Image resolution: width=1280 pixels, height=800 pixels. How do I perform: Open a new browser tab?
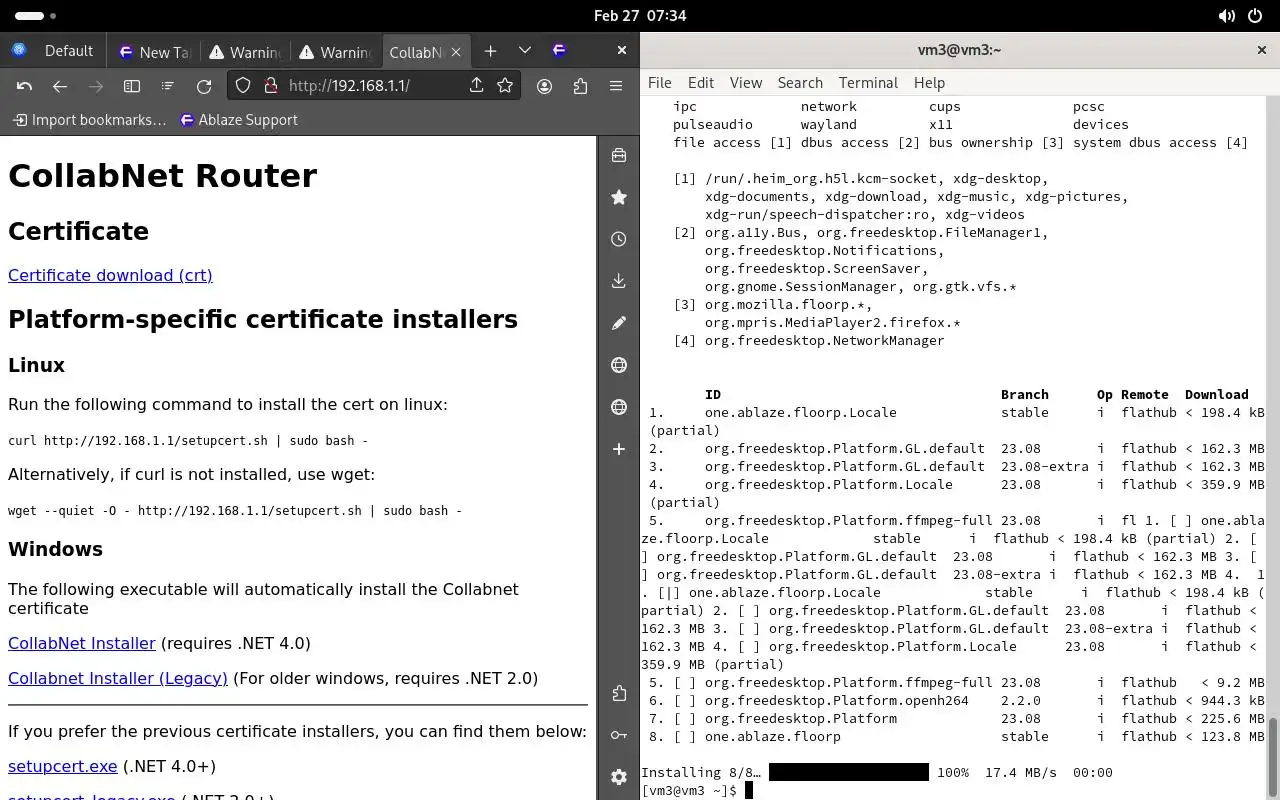[x=490, y=51]
